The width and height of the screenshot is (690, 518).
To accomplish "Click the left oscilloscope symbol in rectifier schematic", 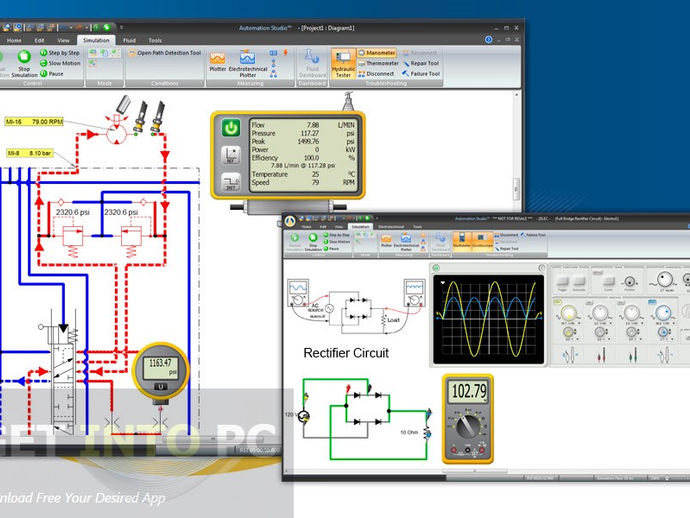I will (x=298, y=292).
